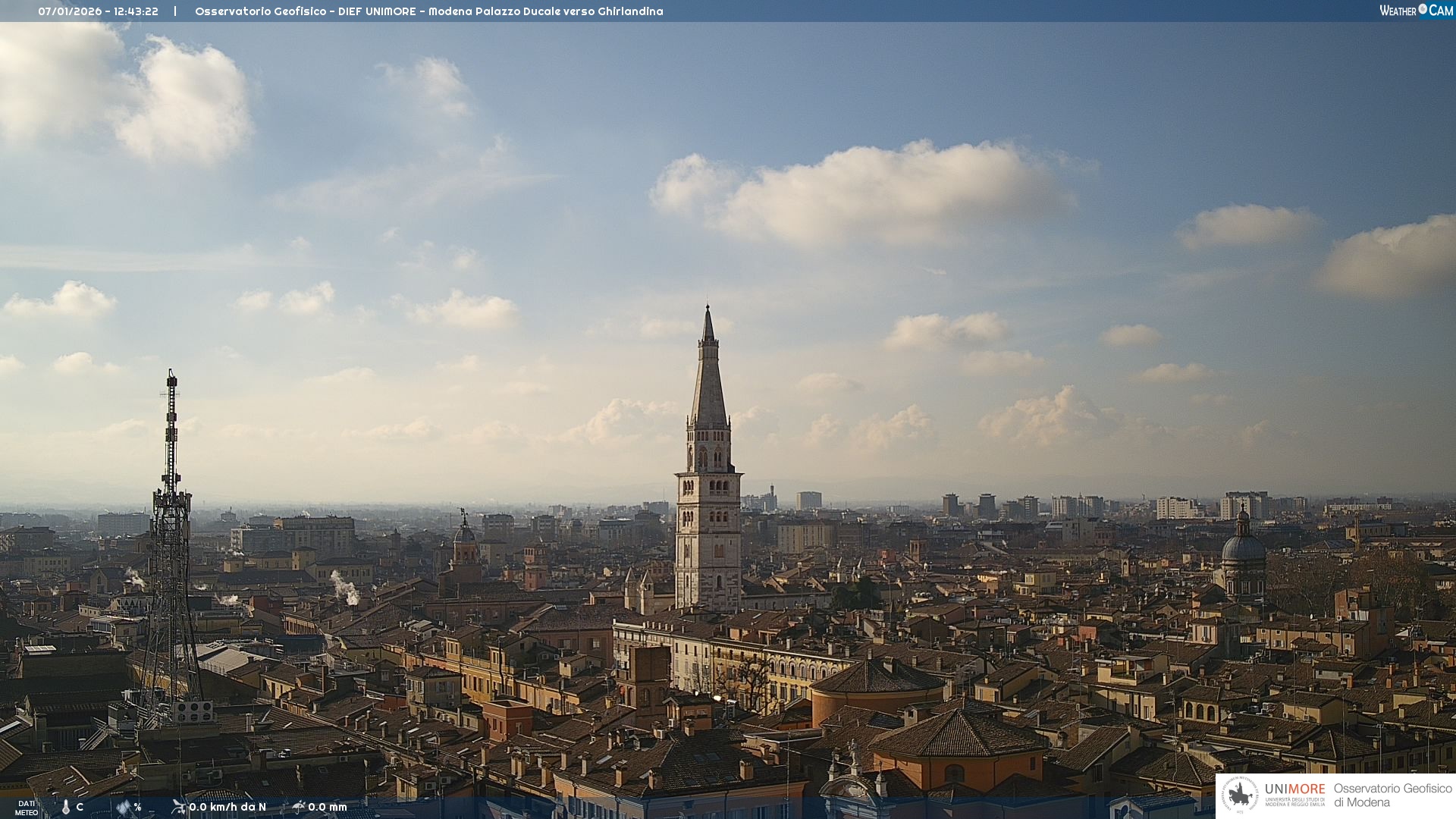The width and height of the screenshot is (1456, 819).
Task: Click the rain umbrella icon
Action: tap(298, 807)
